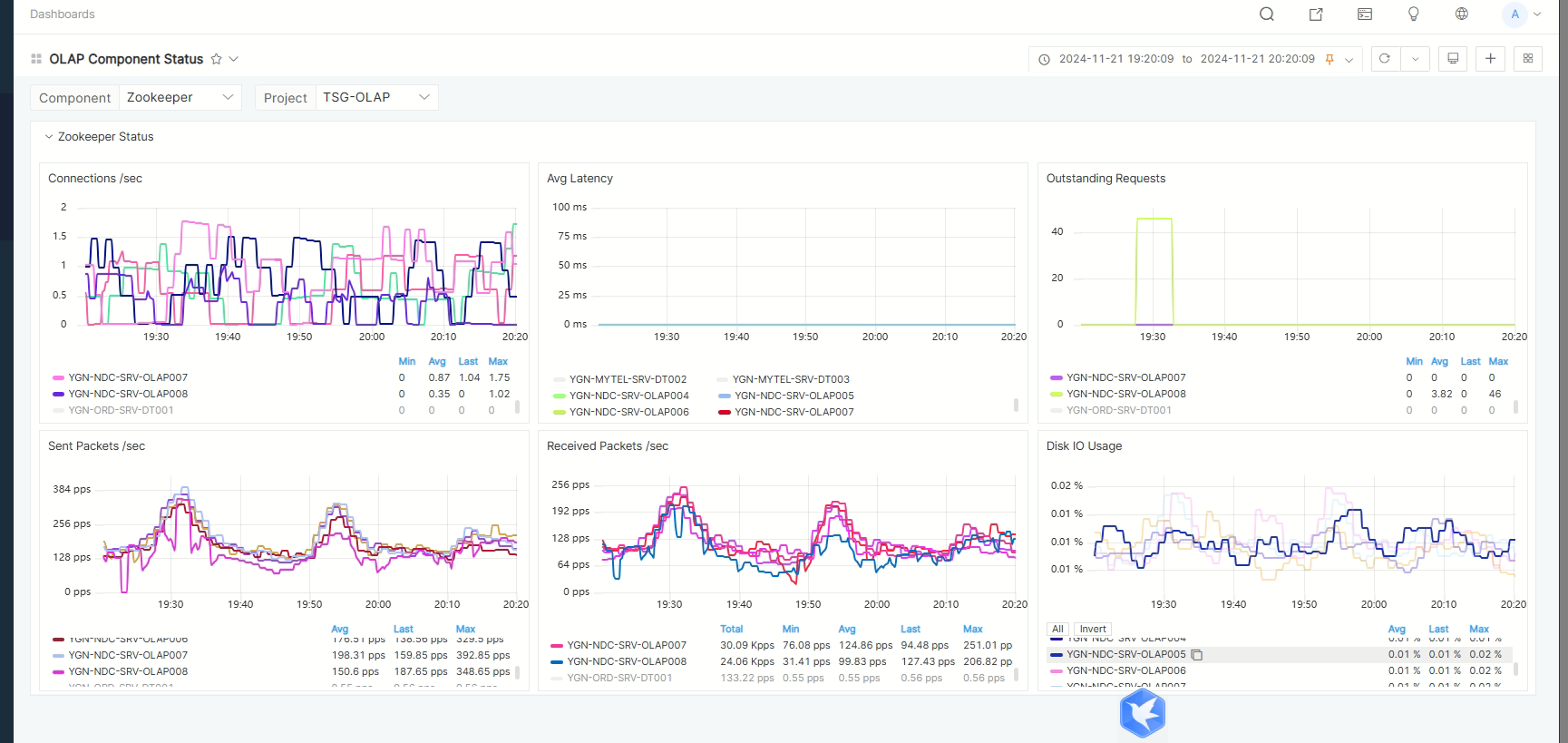Open the Component Zookeeper dropdown
The image size is (1568, 743).
coord(180,97)
